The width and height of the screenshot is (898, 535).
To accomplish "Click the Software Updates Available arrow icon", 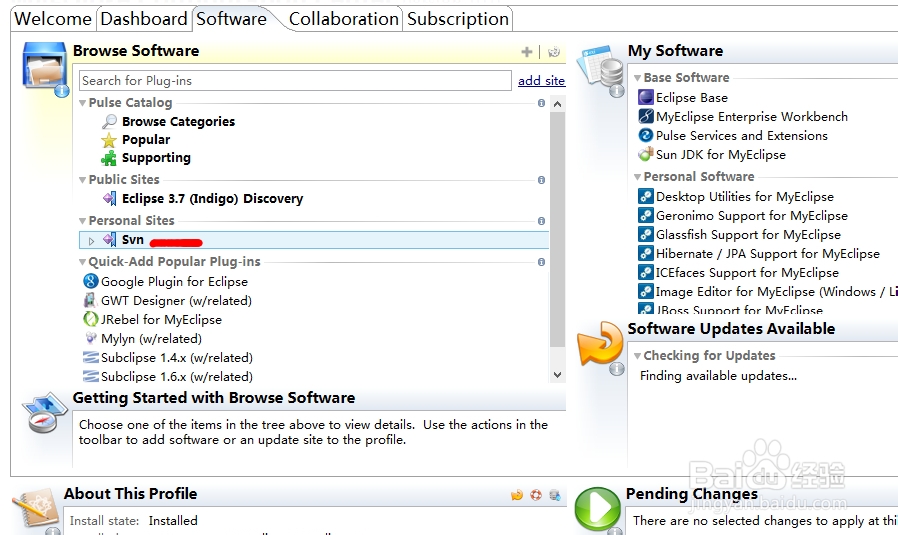I will click(x=600, y=345).
